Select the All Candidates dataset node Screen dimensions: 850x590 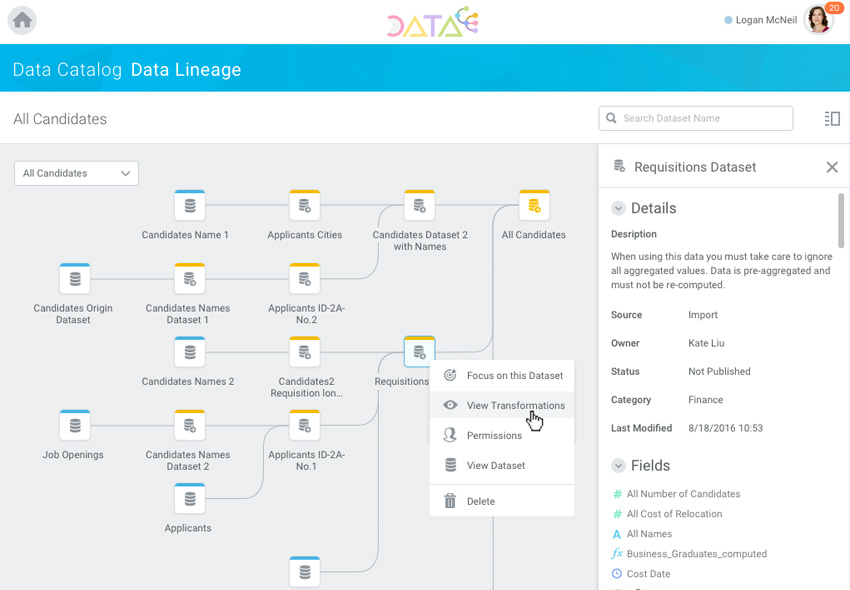(534, 206)
